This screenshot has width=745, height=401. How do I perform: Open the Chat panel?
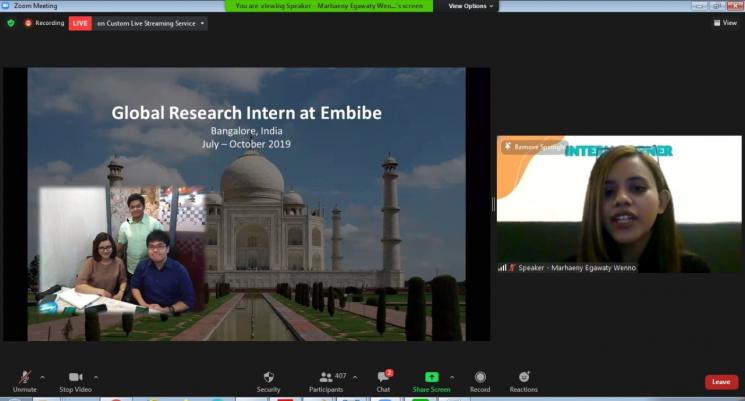point(383,382)
